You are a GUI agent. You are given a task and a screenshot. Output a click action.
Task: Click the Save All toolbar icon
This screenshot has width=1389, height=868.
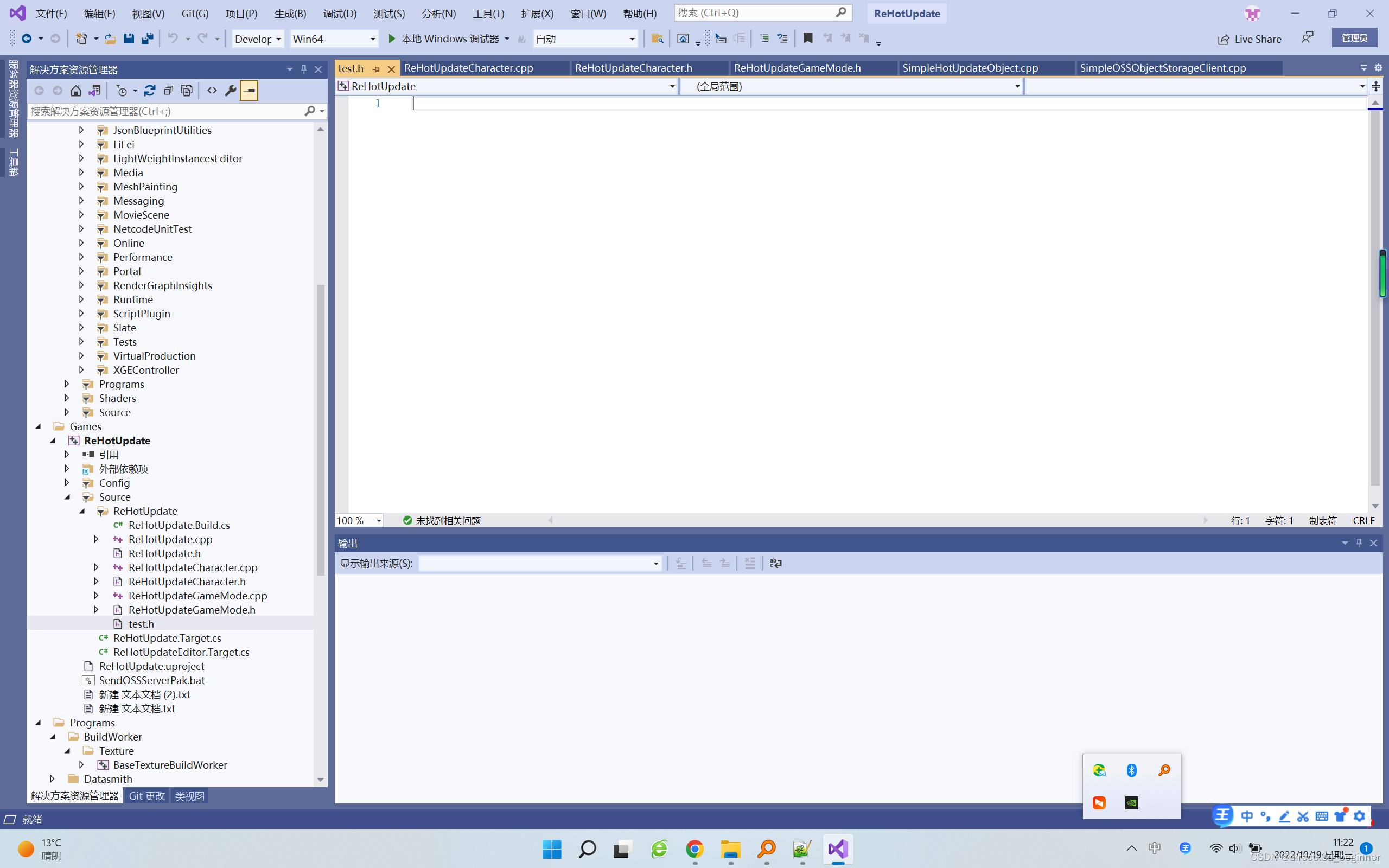coord(148,39)
